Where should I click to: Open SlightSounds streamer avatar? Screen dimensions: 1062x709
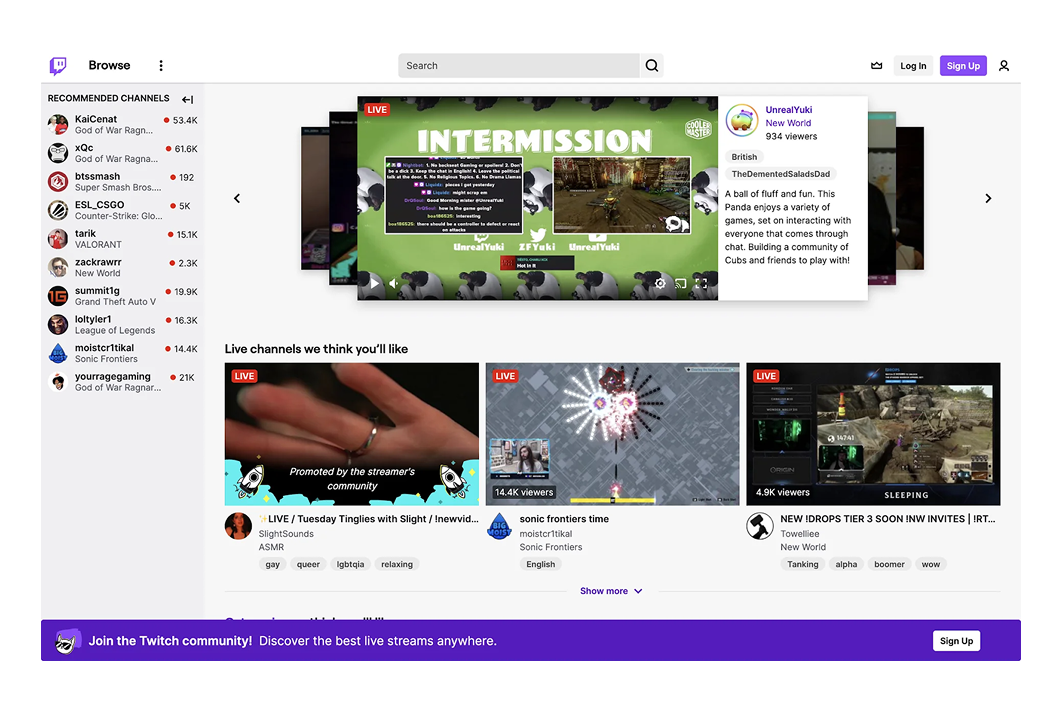238,525
